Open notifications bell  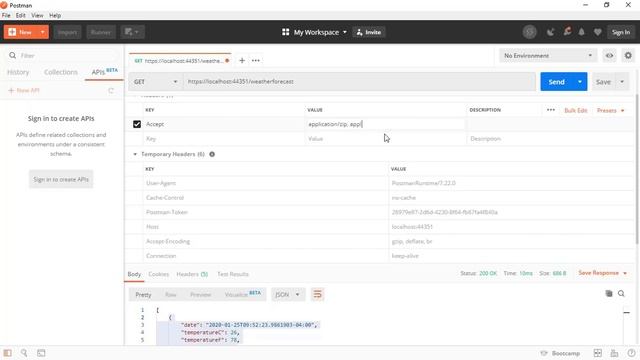click(582, 32)
